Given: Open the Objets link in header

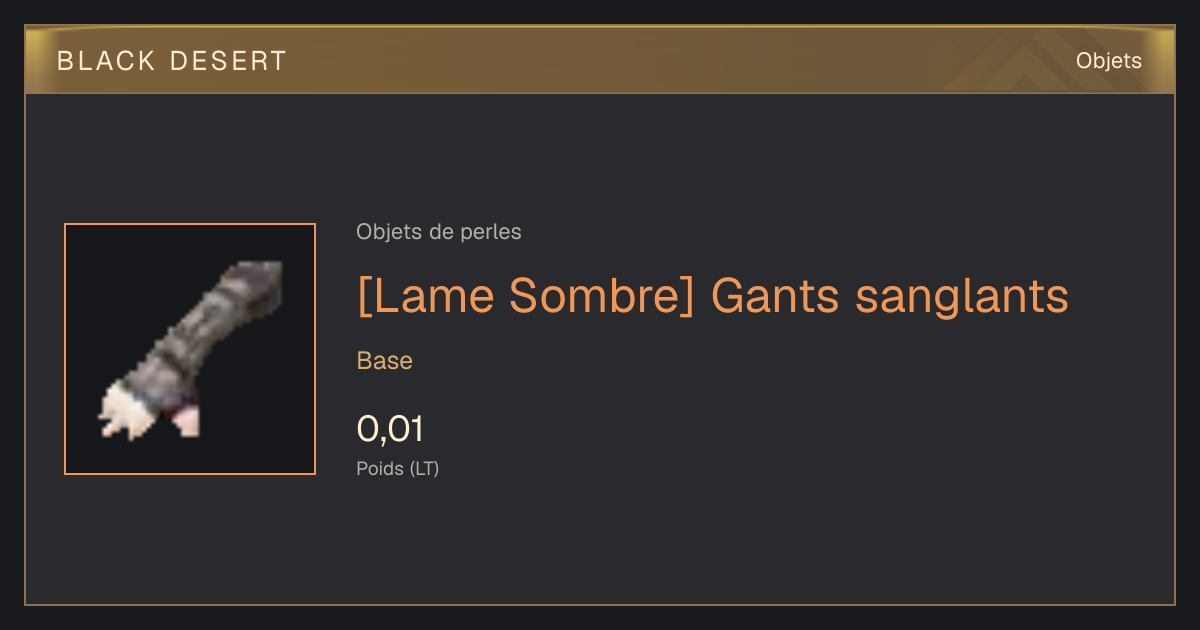Looking at the screenshot, I should pyautogui.click(x=1108, y=61).
